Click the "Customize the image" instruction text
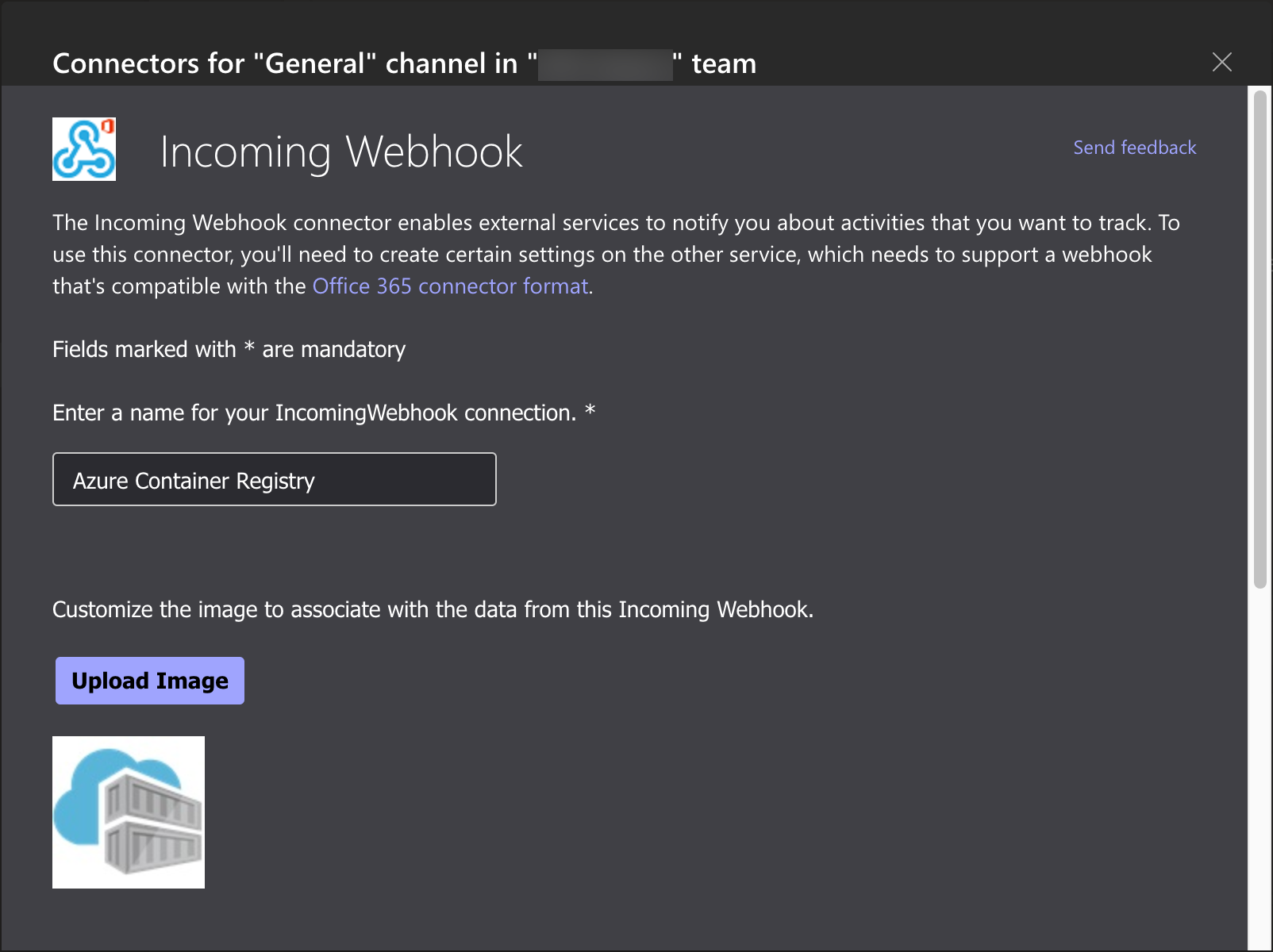 coord(433,610)
